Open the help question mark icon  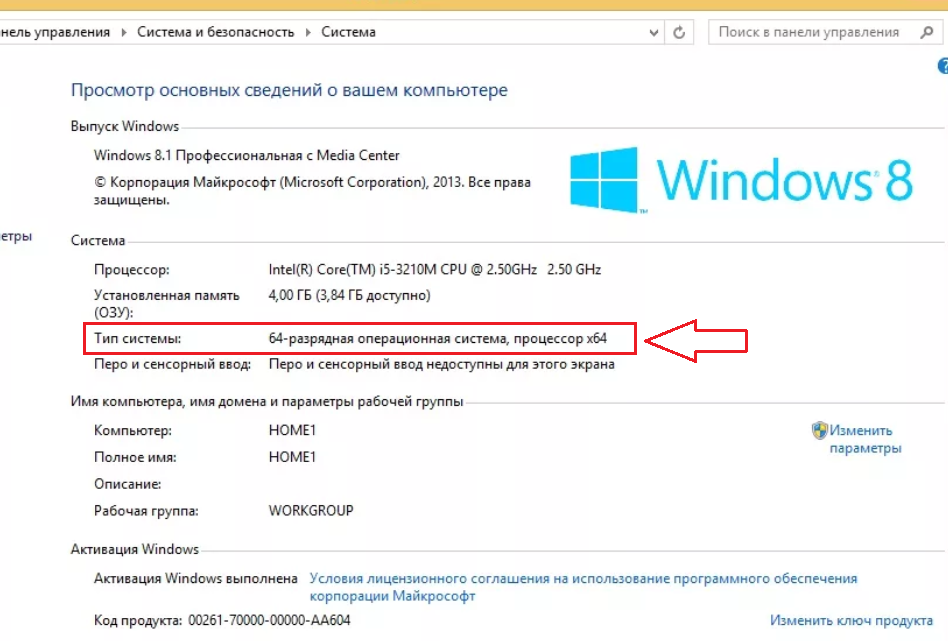pos(943,66)
